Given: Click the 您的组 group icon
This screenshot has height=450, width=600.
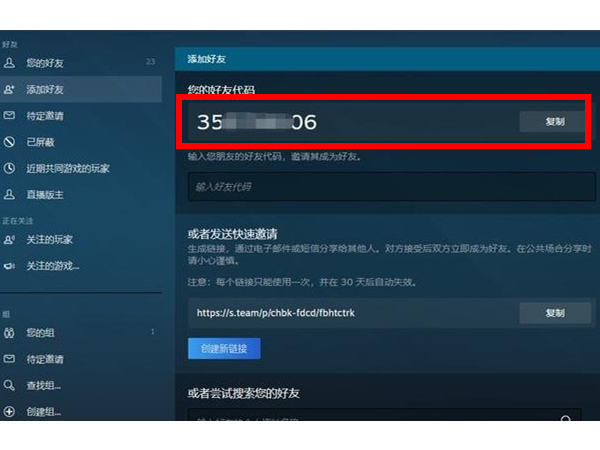Looking at the screenshot, I should (10, 332).
